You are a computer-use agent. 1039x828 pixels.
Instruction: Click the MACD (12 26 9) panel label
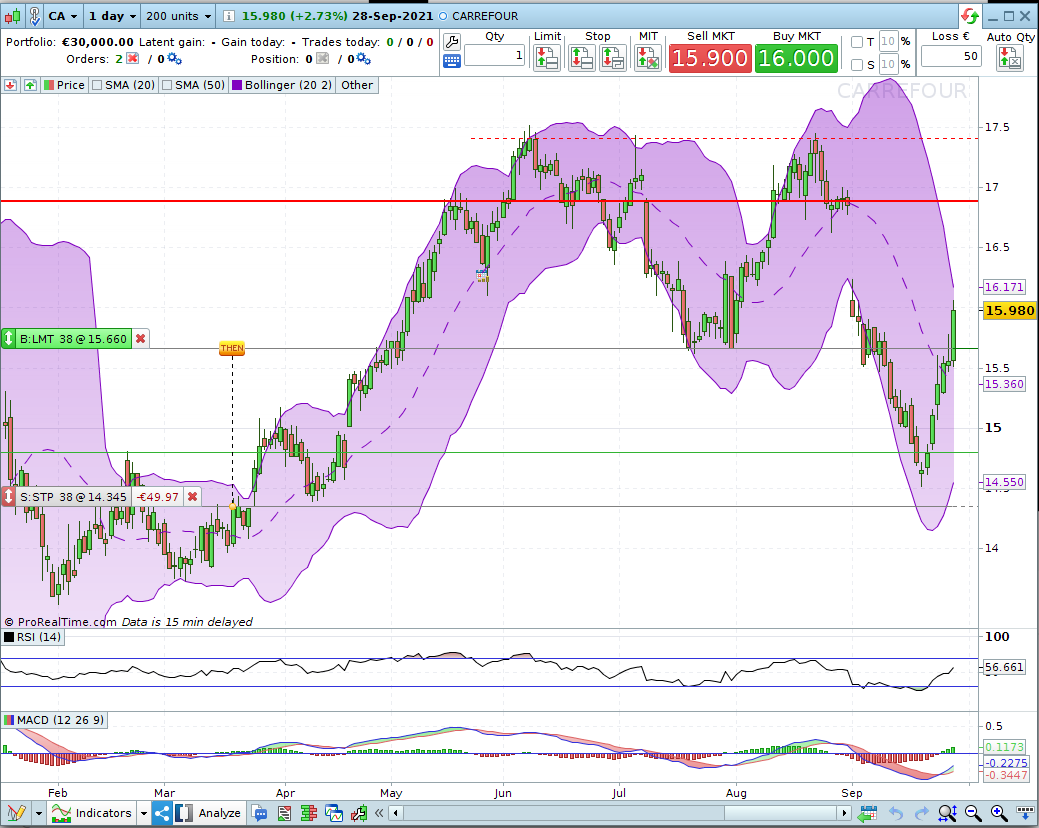(x=54, y=720)
